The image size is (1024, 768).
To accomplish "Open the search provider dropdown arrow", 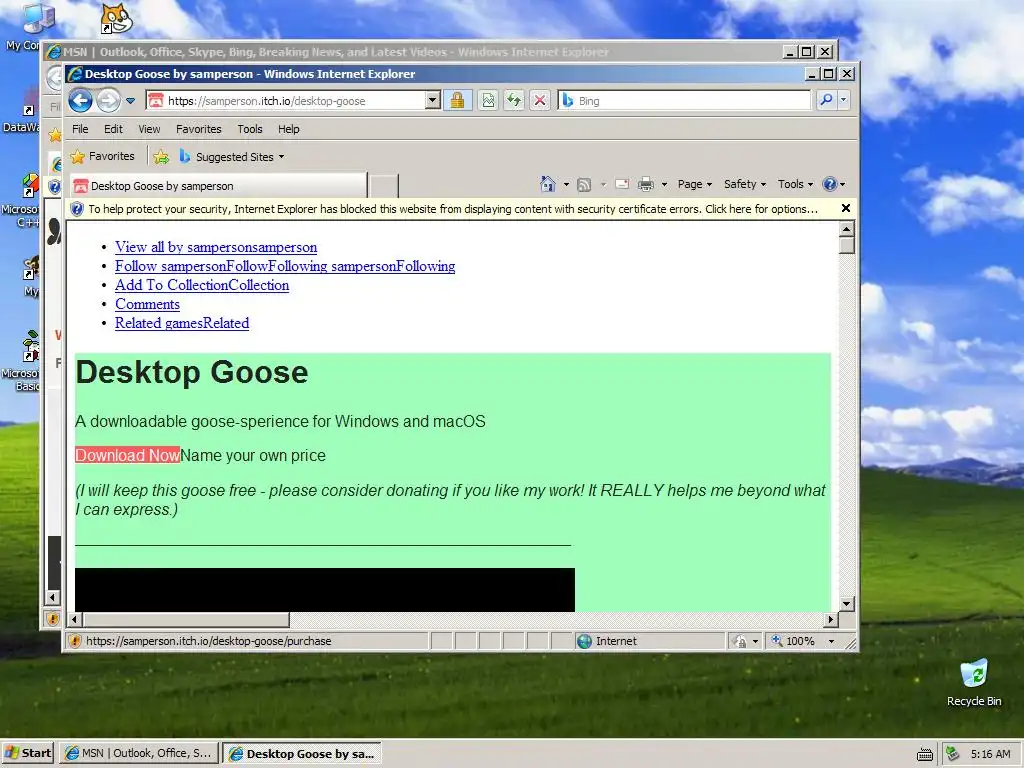I will (x=843, y=101).
